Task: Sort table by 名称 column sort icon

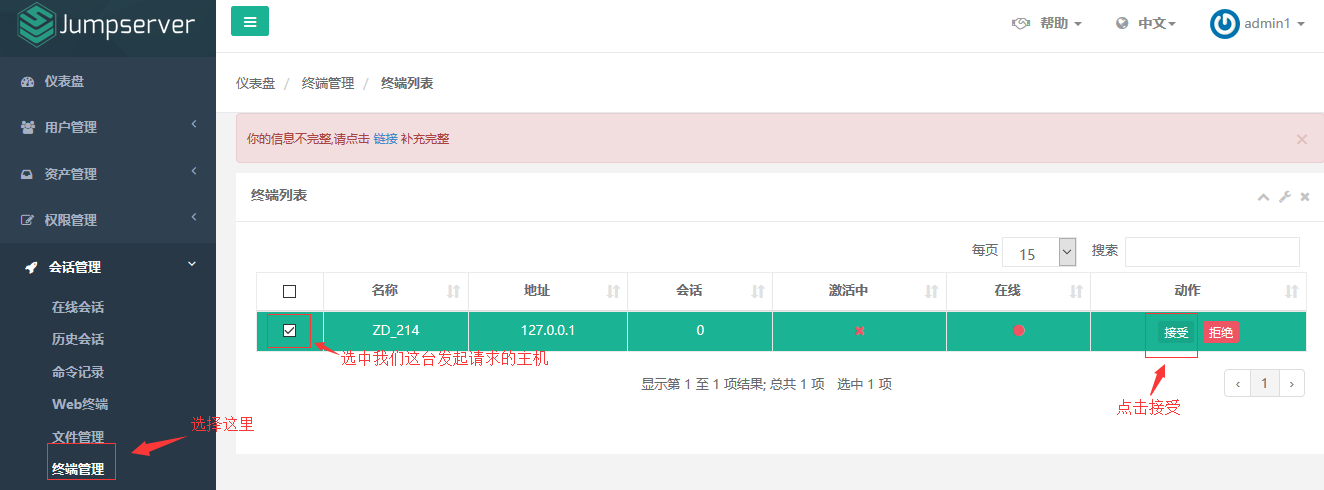Action: tap(453, 291)
